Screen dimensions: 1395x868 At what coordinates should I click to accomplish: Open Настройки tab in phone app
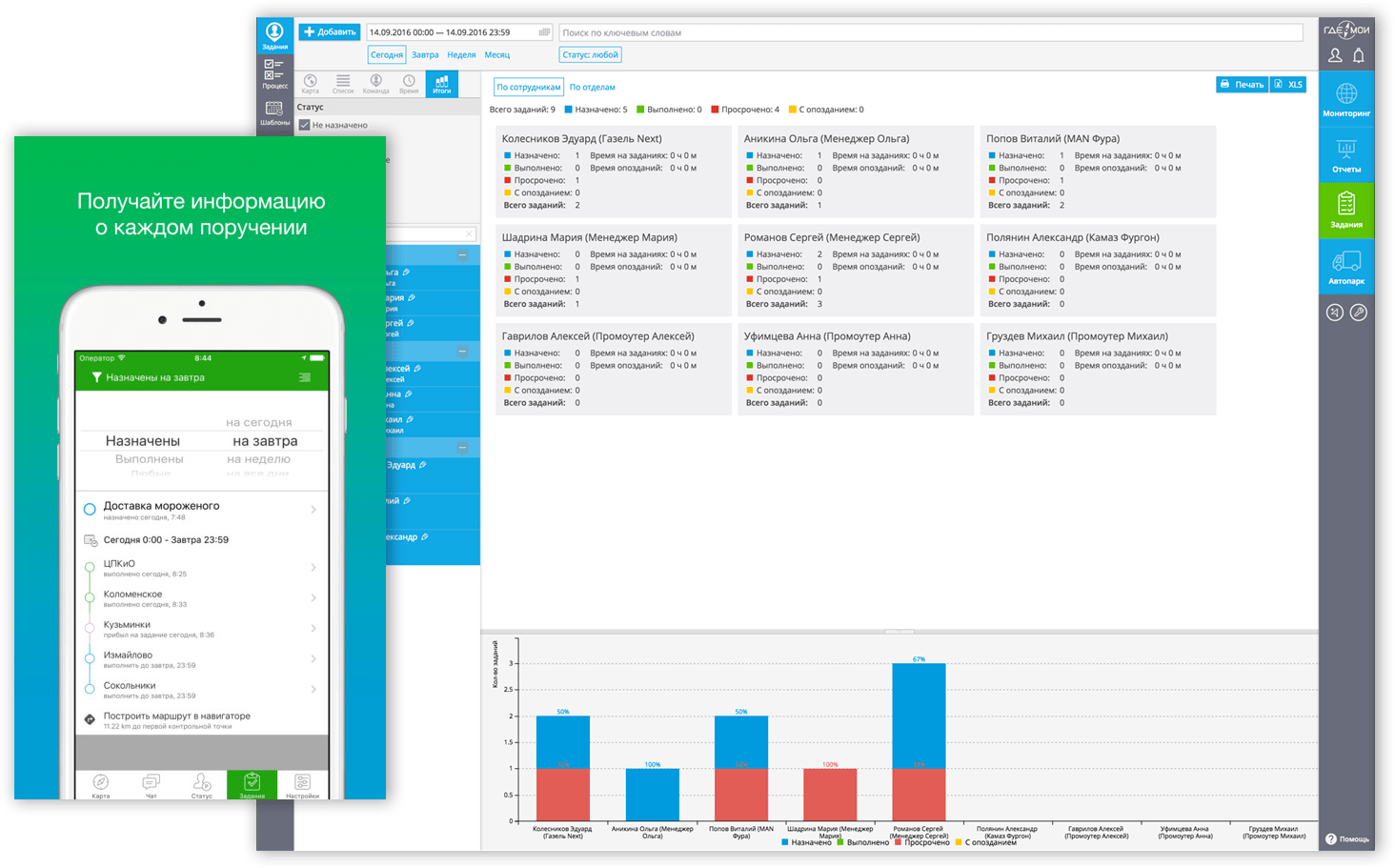302,785
